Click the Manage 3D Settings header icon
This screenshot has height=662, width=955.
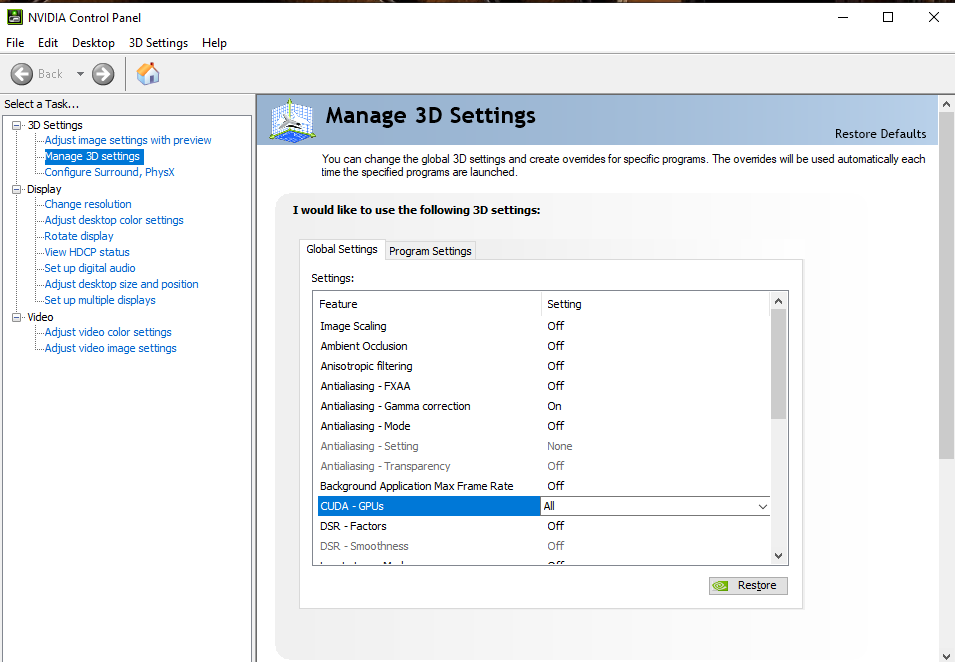(x=293, y=121)
